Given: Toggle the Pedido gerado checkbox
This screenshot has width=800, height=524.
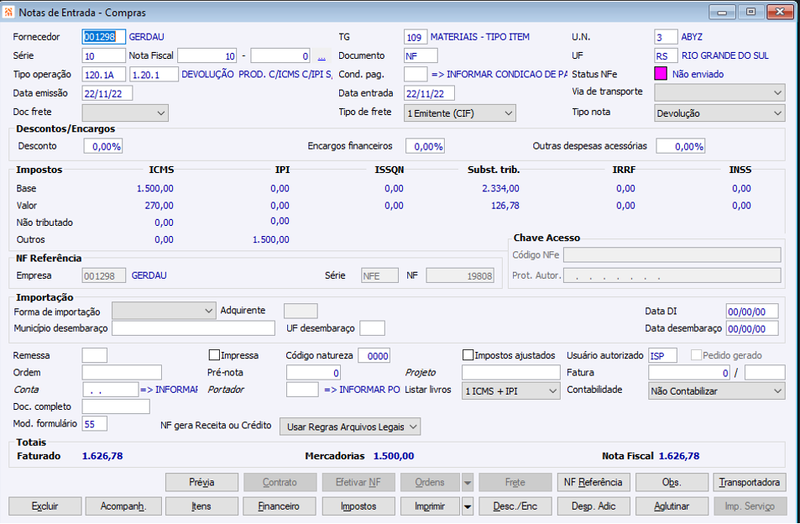Looking at the screenshot, I should (x=696, y=355).
